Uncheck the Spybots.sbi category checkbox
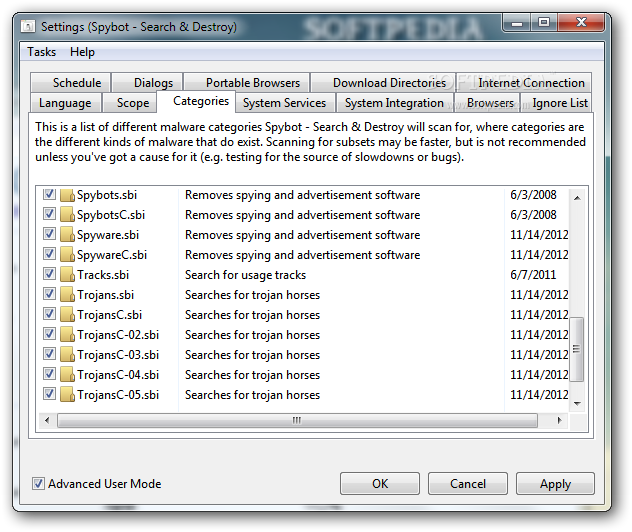632x532 pixels. click(49, 194)
